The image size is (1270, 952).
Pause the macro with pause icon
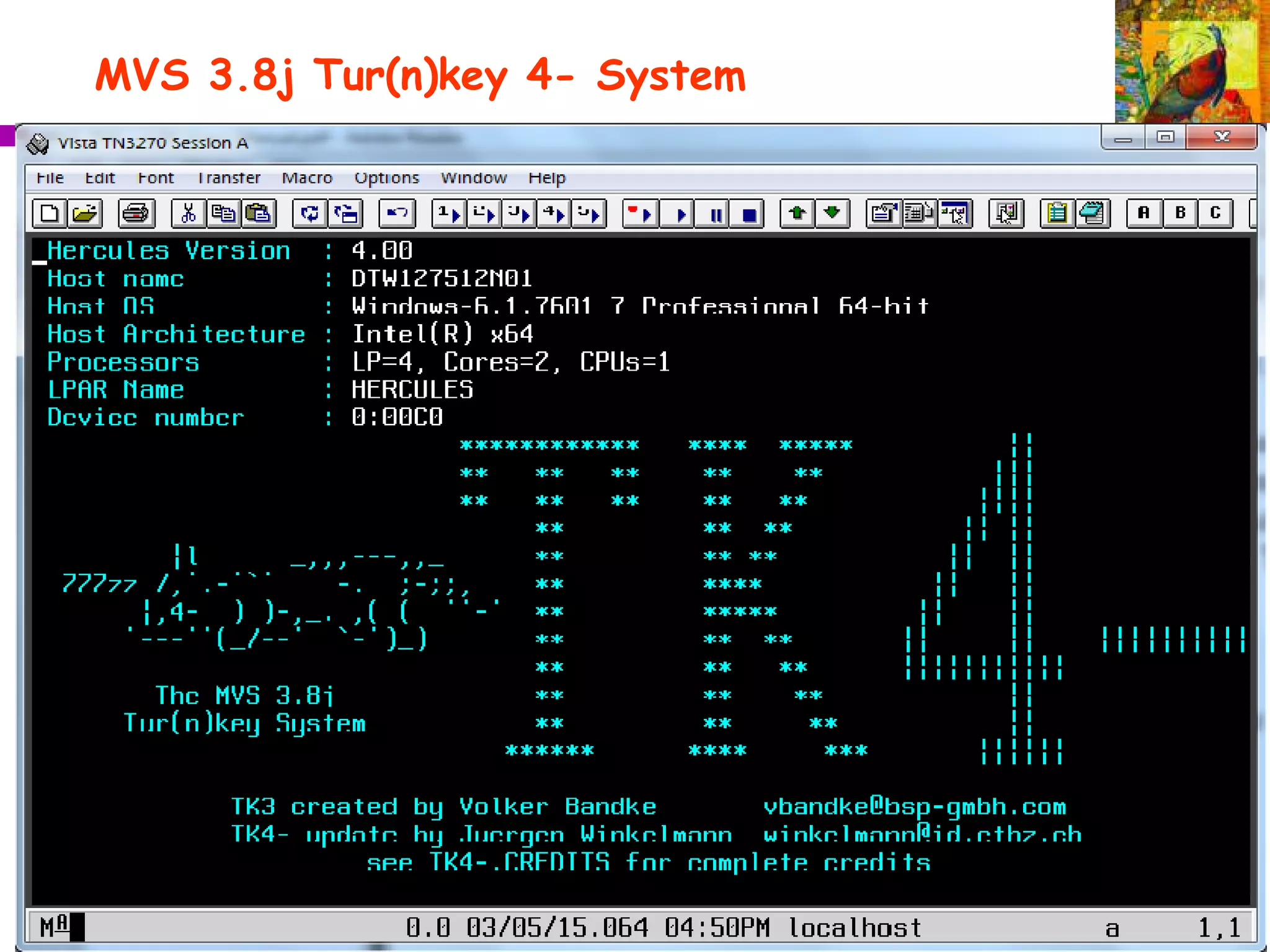point(715,214)
